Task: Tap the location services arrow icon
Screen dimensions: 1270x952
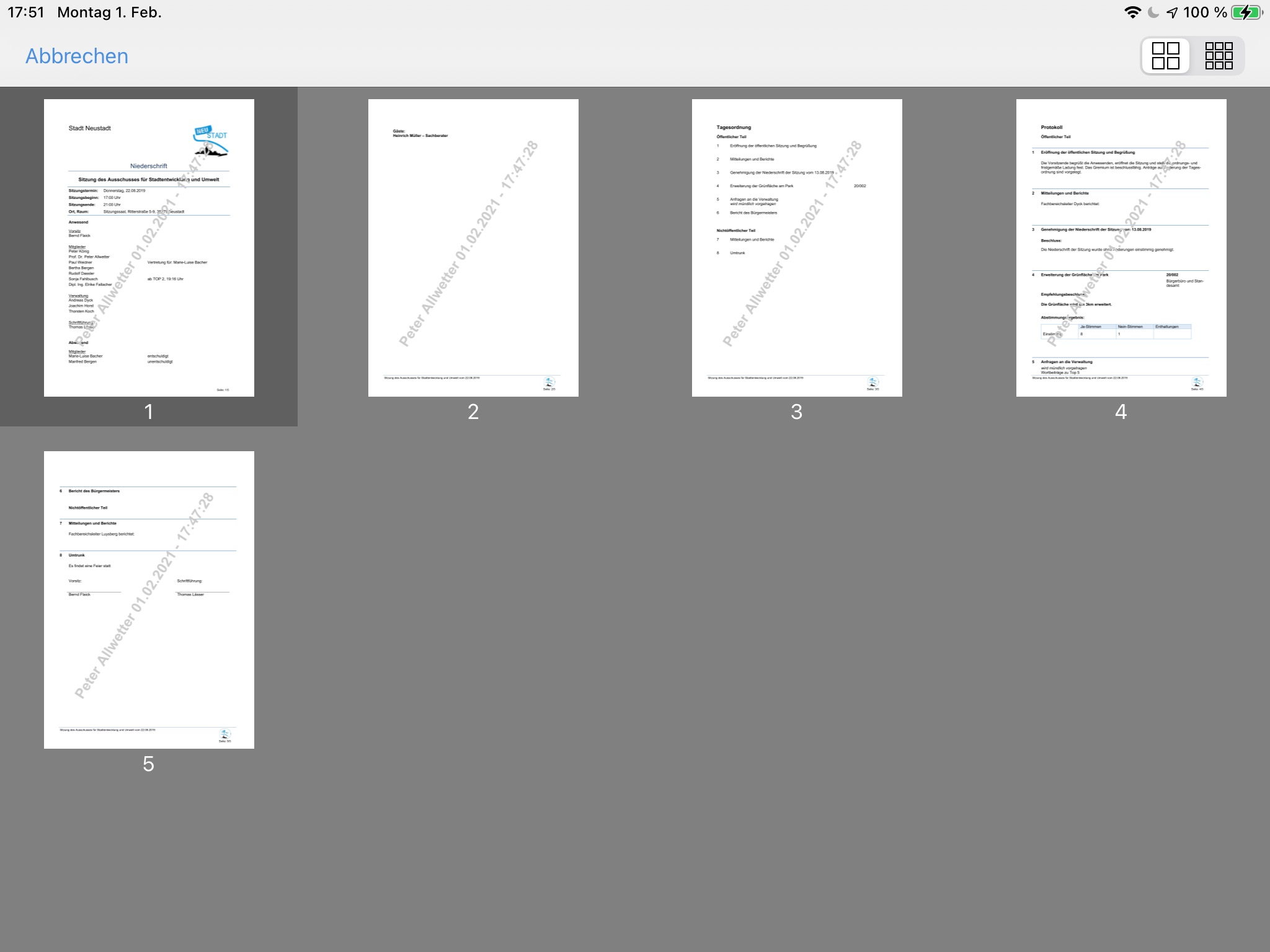Action: point(1172,12)
